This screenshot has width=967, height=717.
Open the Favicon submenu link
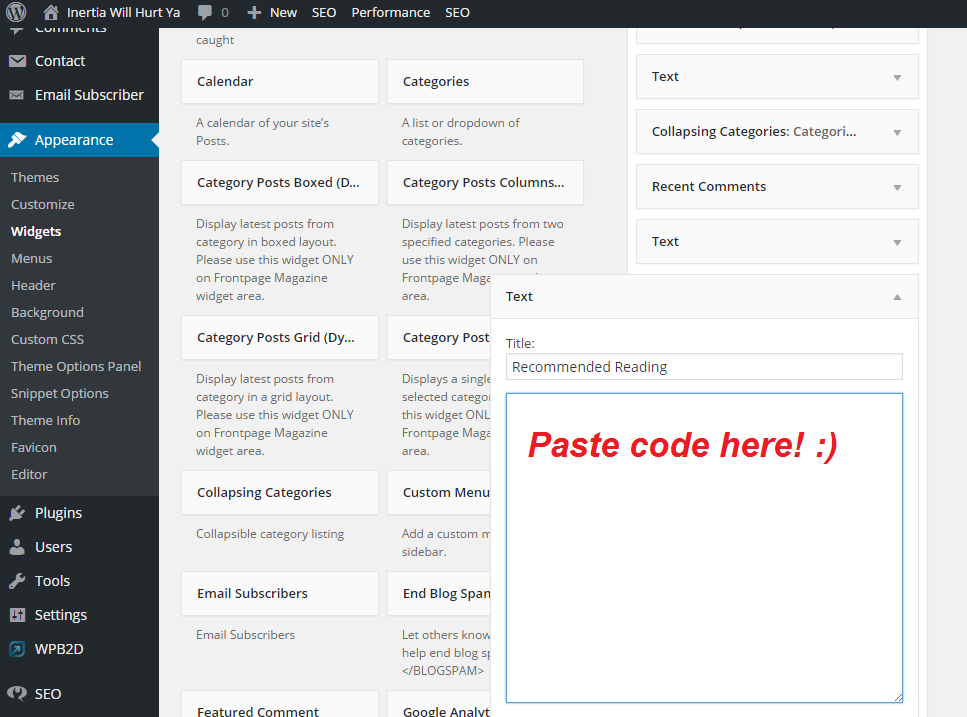pyautogui.click(x=33, y=448)
